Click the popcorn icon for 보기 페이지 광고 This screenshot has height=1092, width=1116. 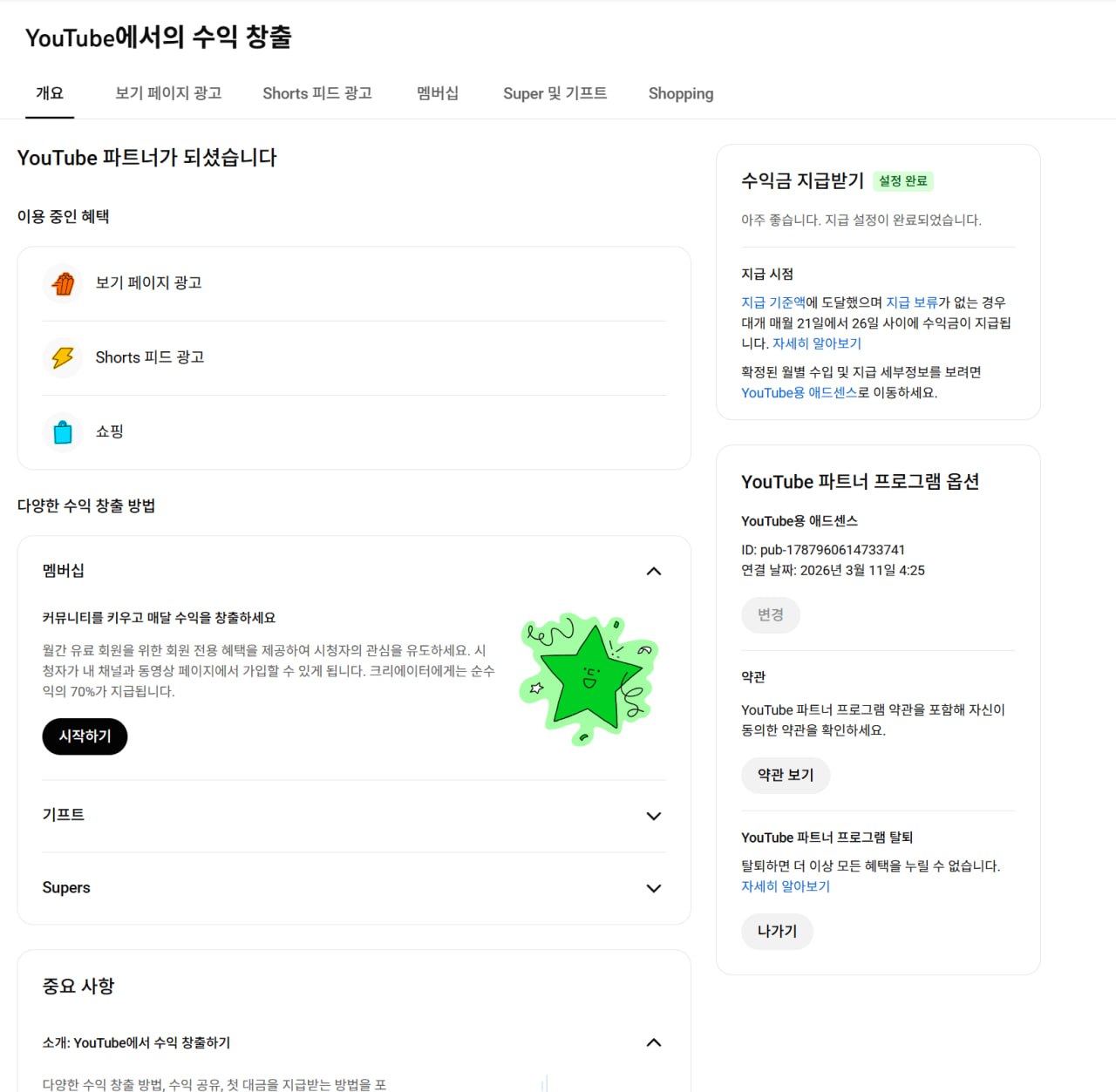pos(63,283)
